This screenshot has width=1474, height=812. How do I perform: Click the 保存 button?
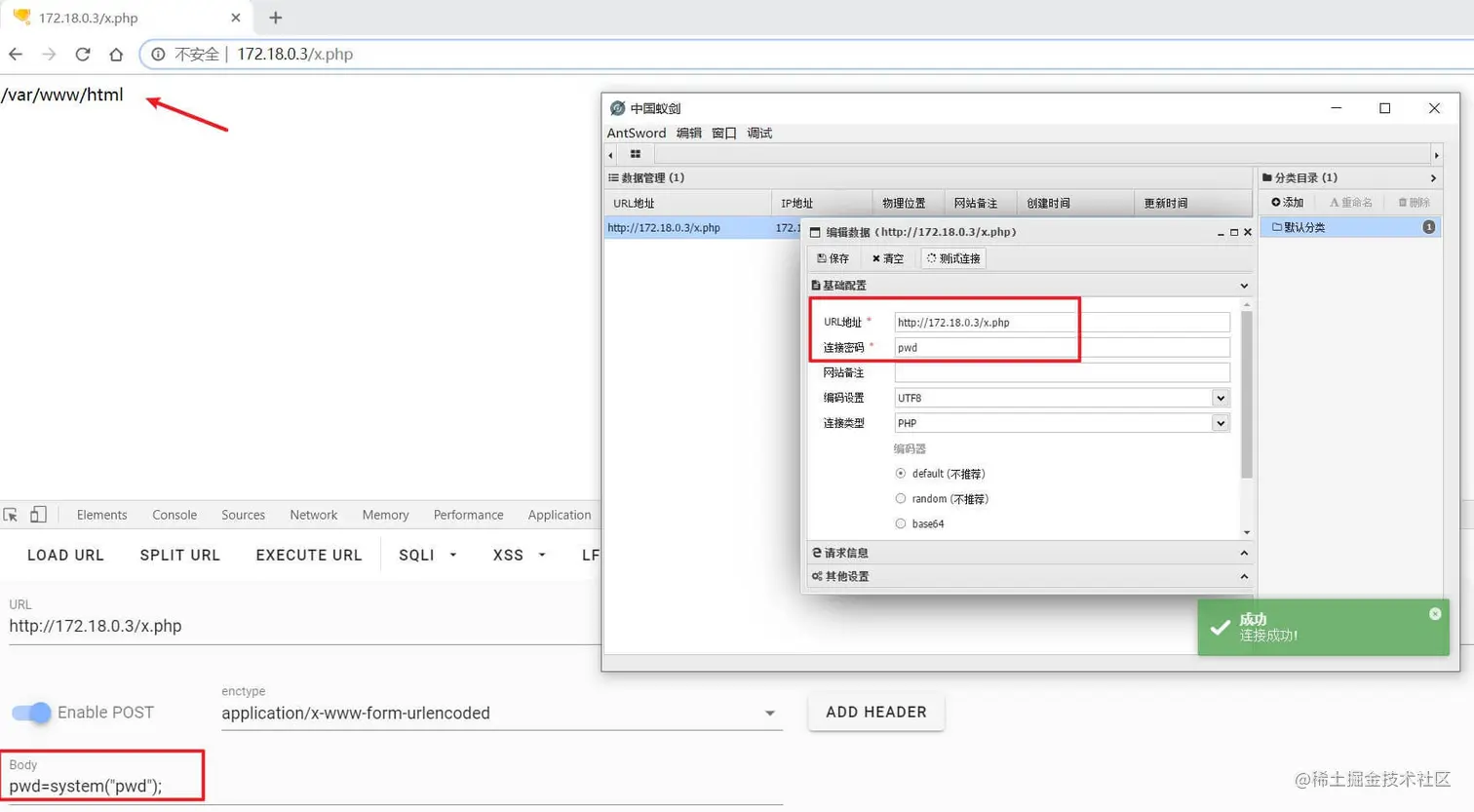(x=834, y=258)
